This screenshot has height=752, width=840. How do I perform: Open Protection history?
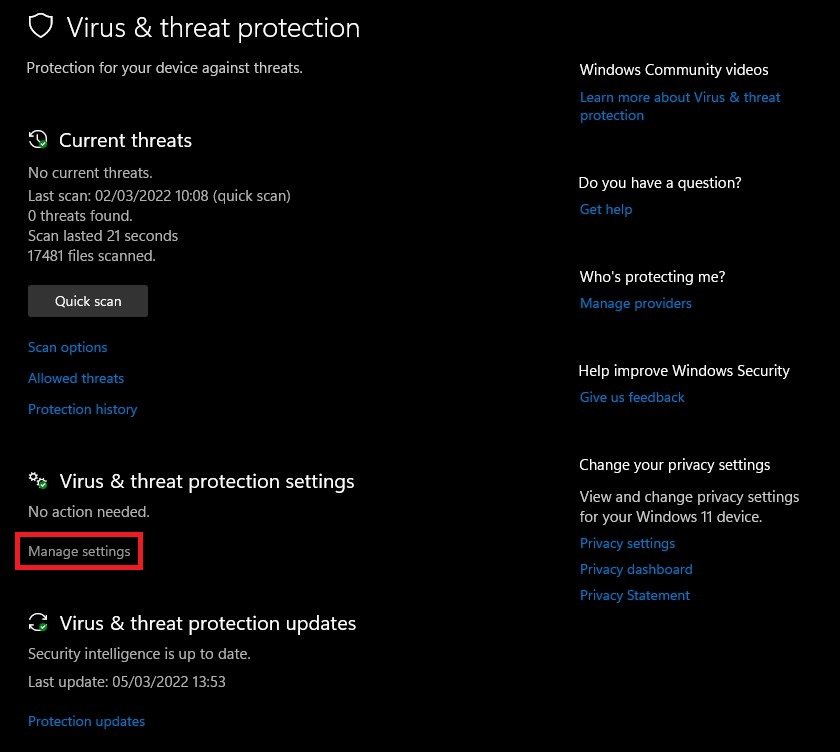click(82, 409)
